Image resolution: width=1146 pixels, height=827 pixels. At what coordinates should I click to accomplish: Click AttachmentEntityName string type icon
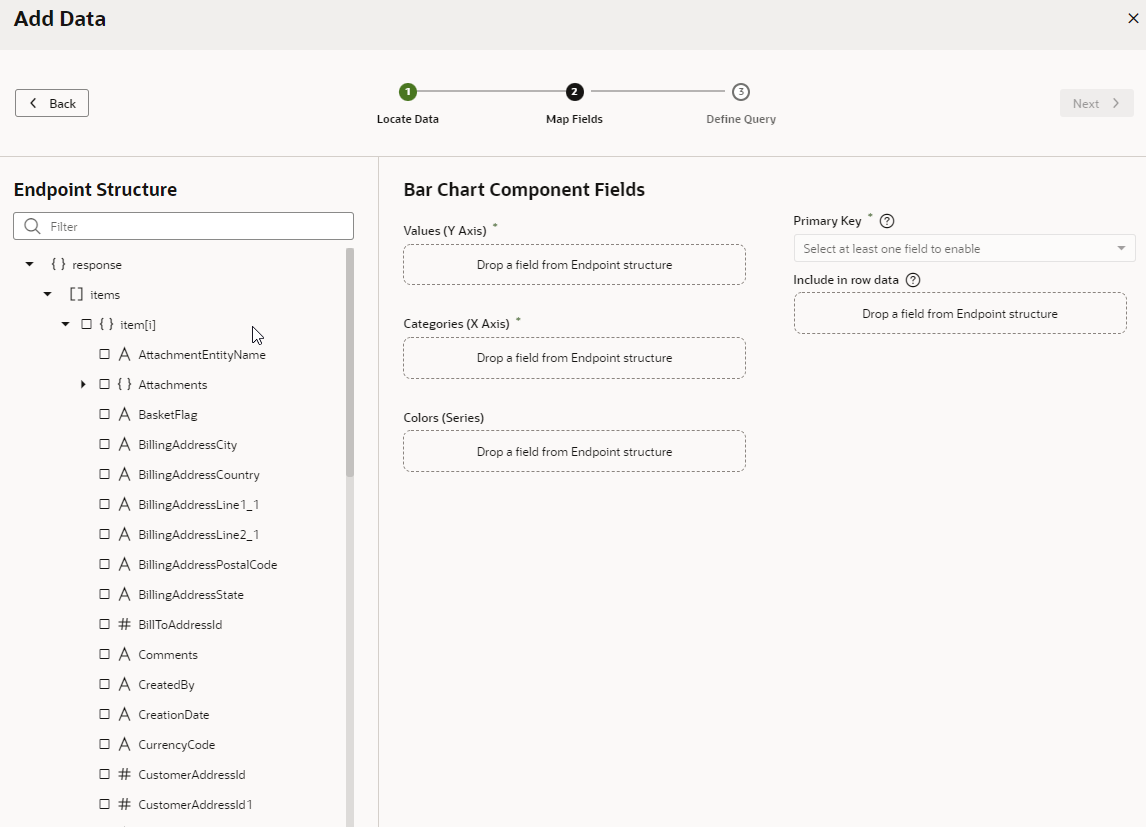(124, 354)
